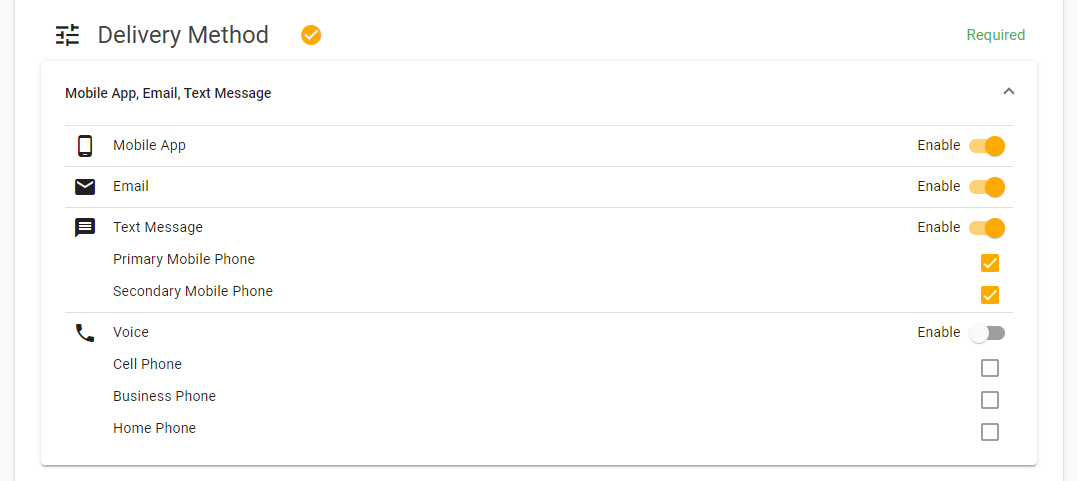
Task: Click the Voice telephone handset icon
Action: pos(85,333)
